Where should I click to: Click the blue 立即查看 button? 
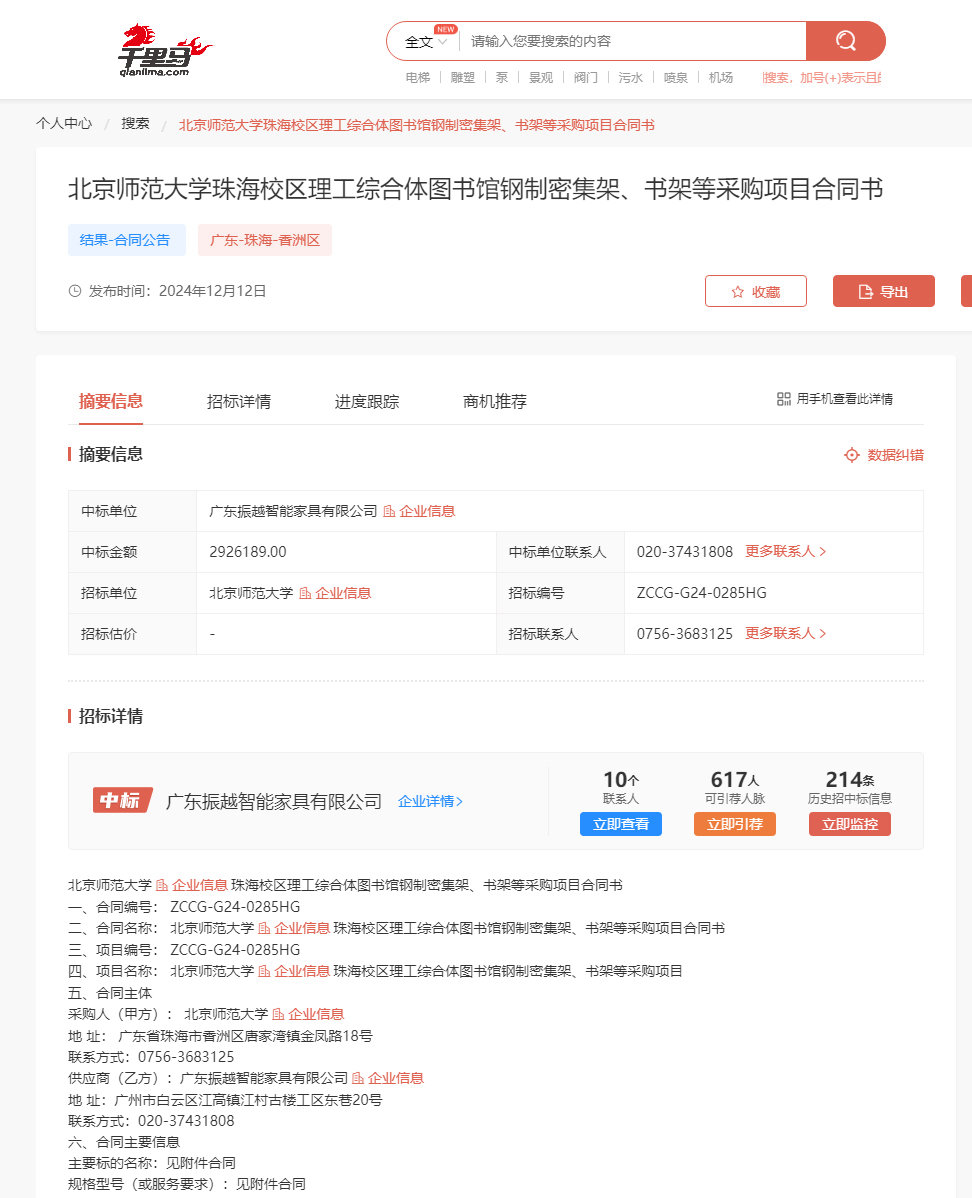(620, 824)
